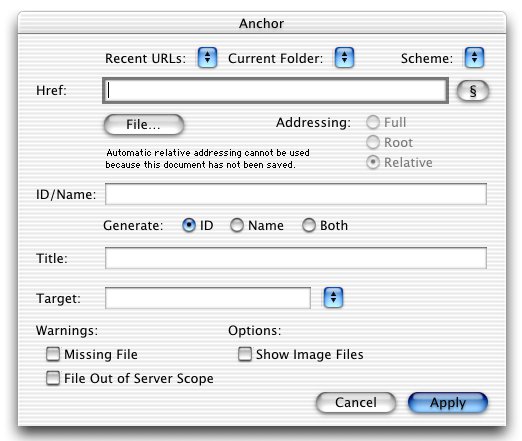Click the Apply button
The image size is (522, 441).
[448, 403]
